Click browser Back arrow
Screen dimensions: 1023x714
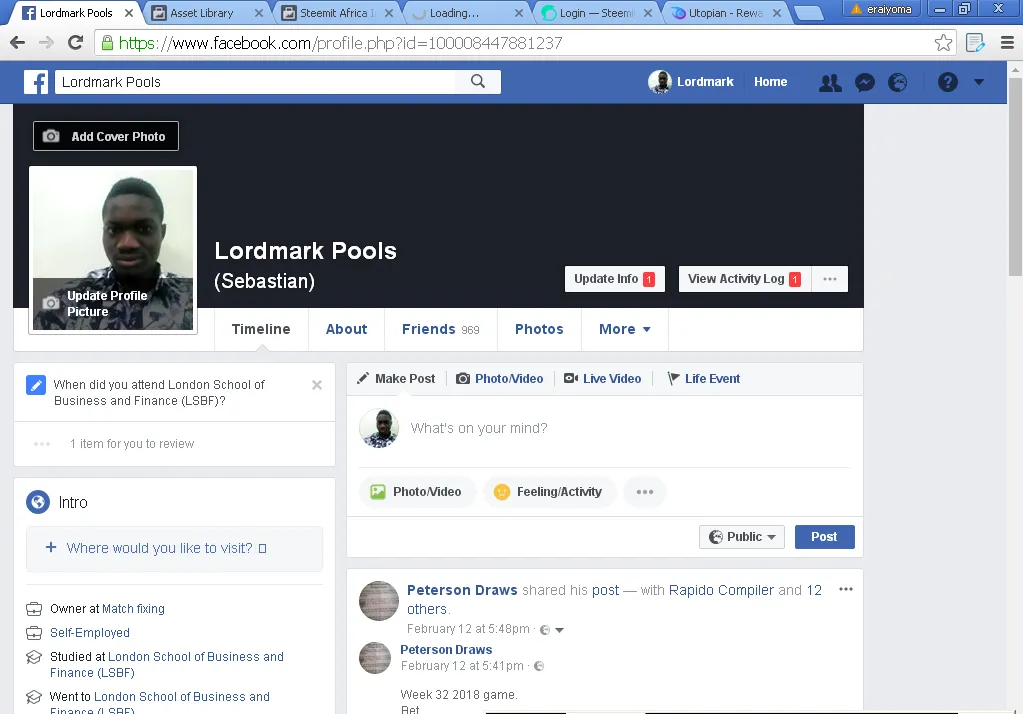[18, 43]
